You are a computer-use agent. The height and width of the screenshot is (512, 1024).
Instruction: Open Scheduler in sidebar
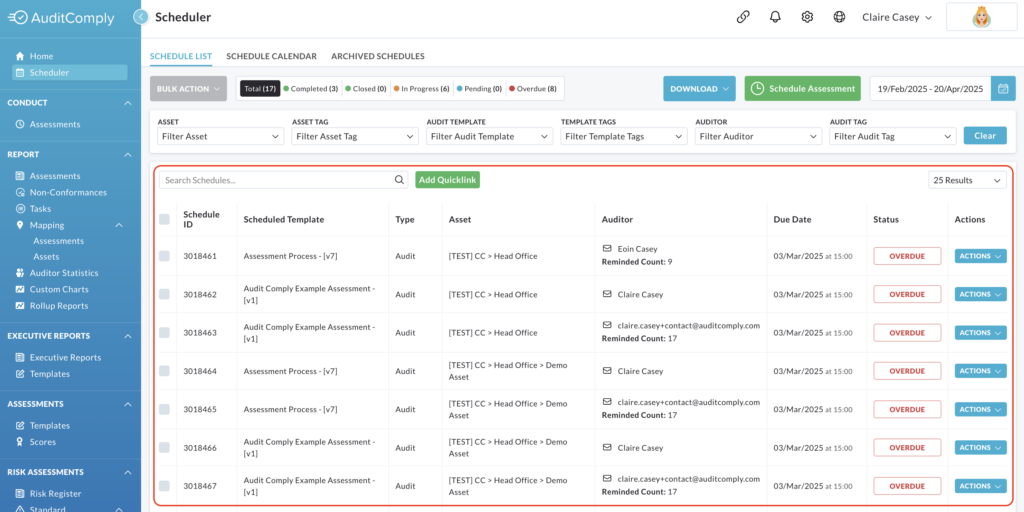(70, 72)
